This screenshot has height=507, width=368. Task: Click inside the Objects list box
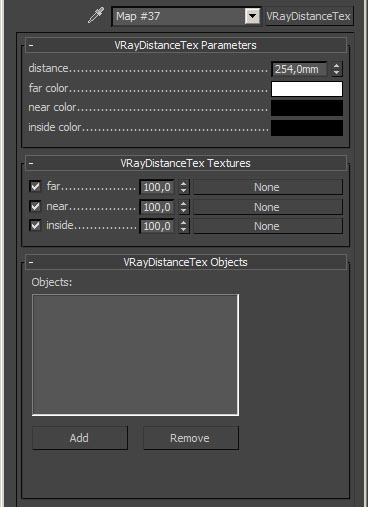click(x=135, y=355)
